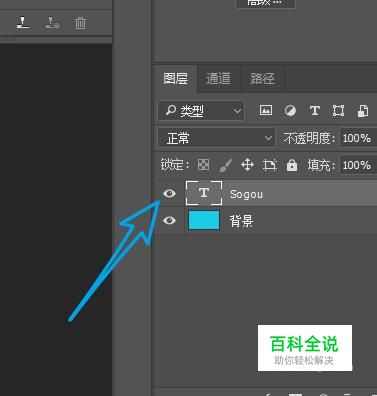Click the trash delete icon

pos(80,23)
